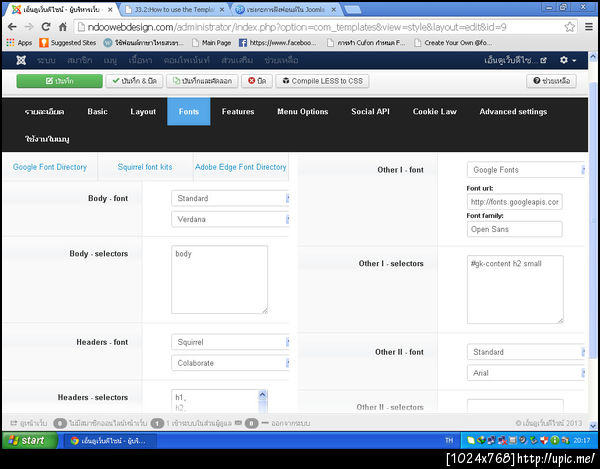This screenshot has height=469, width=600.
Task: Click the Font url input field
Action: (515, 202)
